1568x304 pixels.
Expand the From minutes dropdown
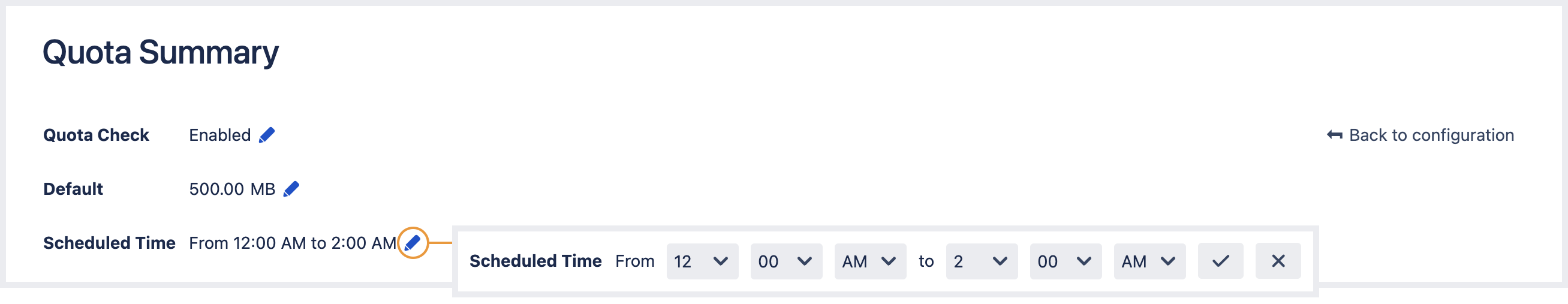coord(786,261)
